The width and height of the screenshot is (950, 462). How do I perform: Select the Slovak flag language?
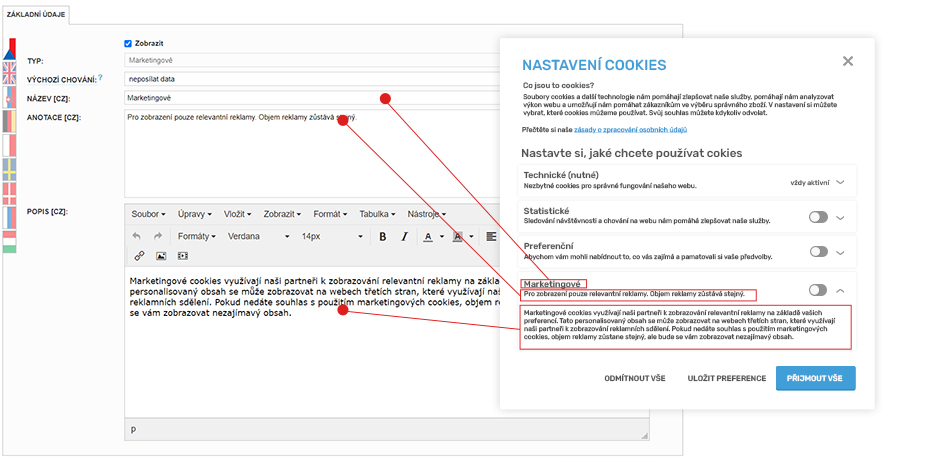coord(9,97)
